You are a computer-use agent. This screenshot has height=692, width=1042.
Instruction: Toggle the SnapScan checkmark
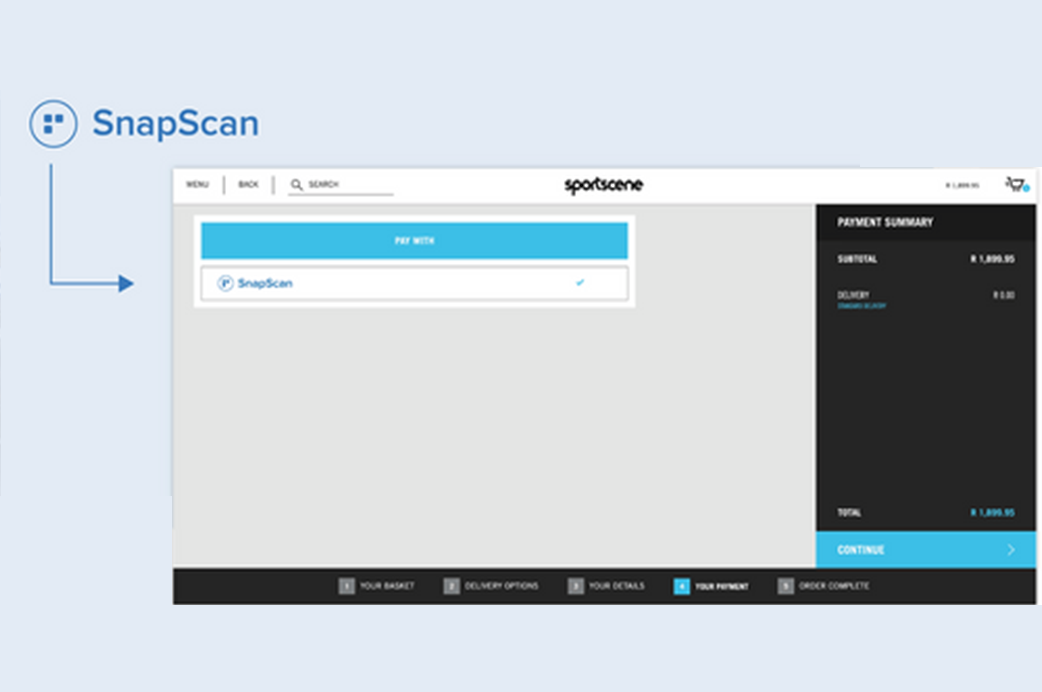580,283
